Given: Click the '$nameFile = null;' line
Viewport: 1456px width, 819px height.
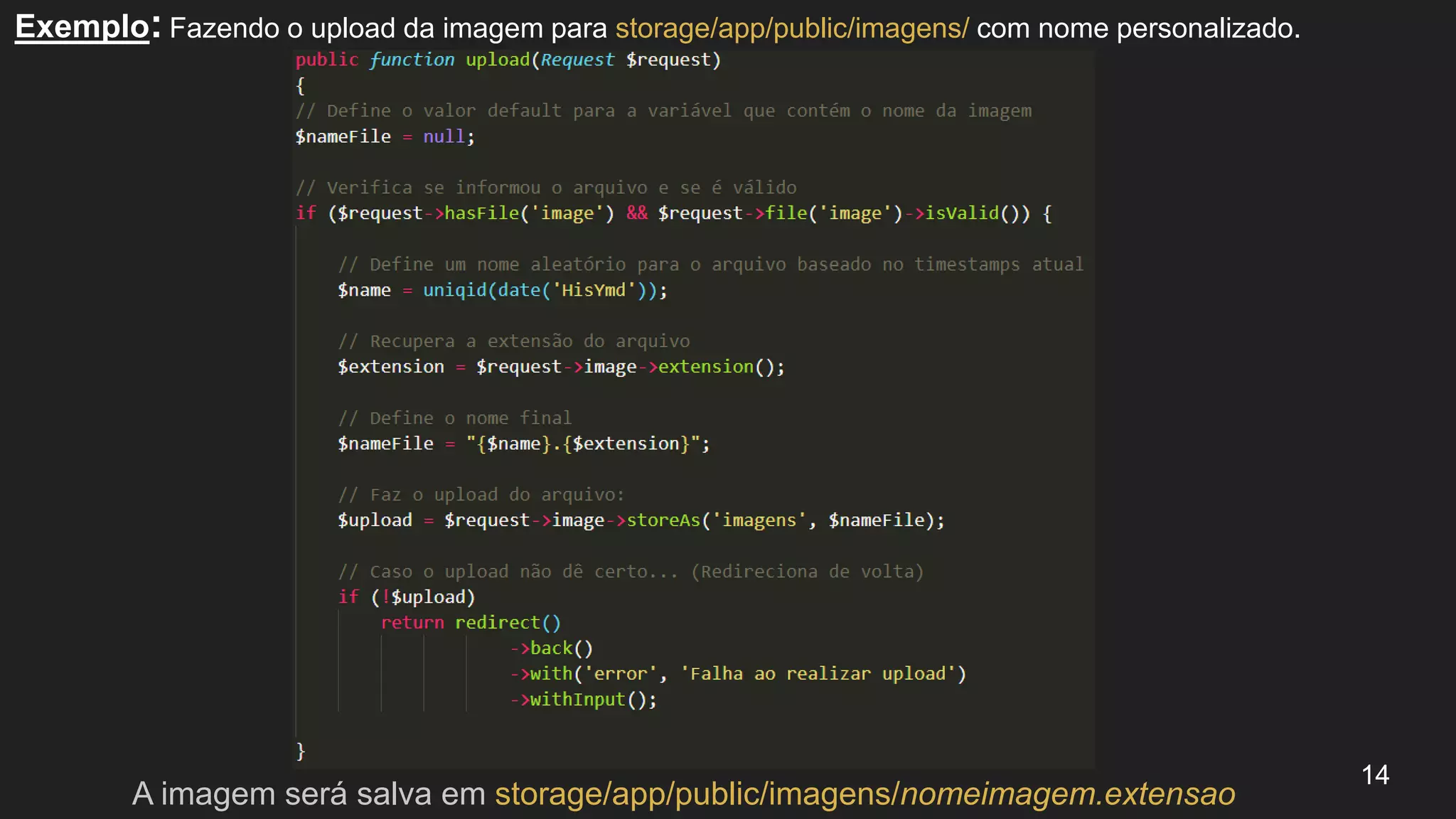Looking at the screenshot, I should click(385, 136).
